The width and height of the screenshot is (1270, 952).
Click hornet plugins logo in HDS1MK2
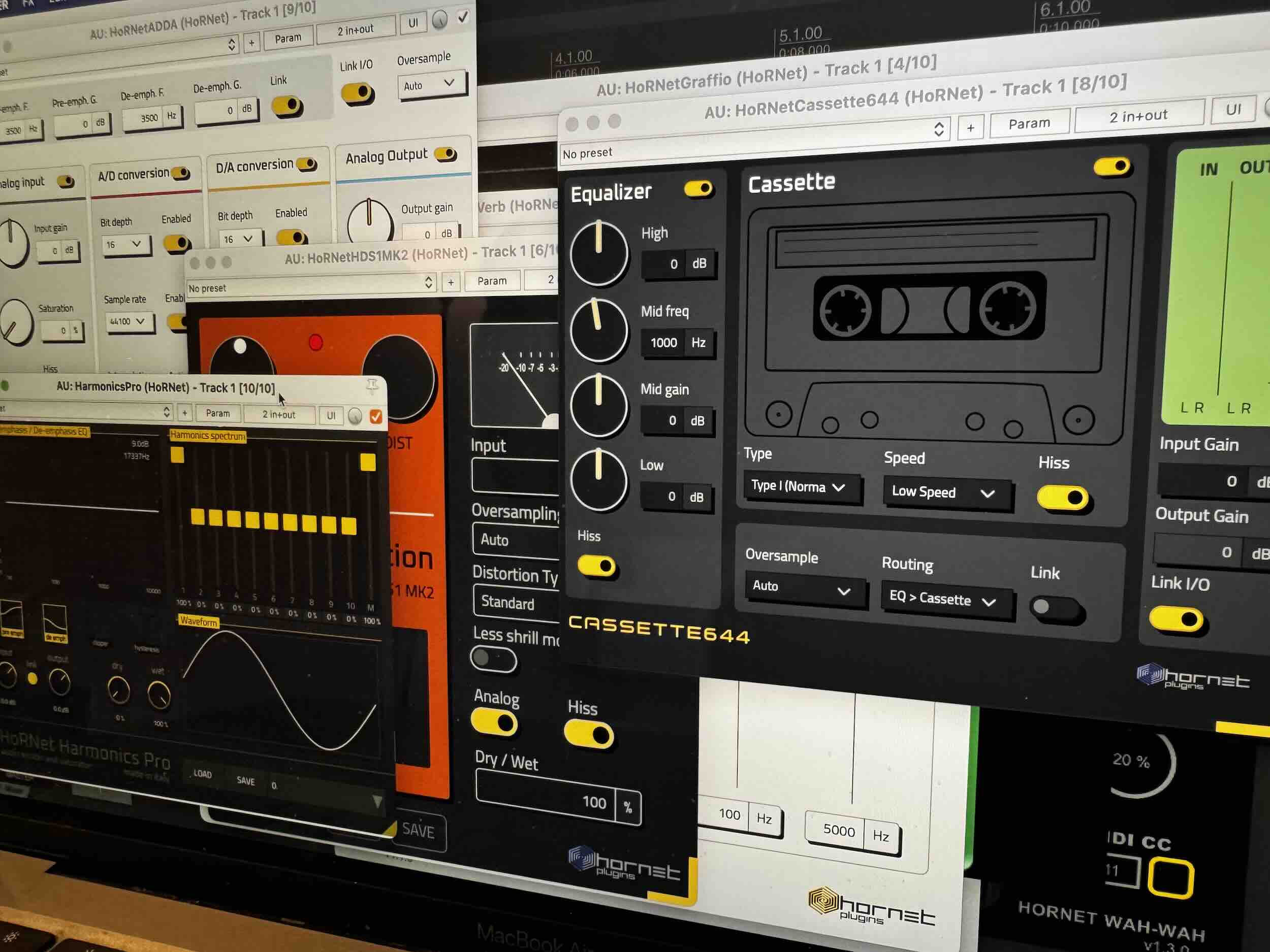pos(625,864)
